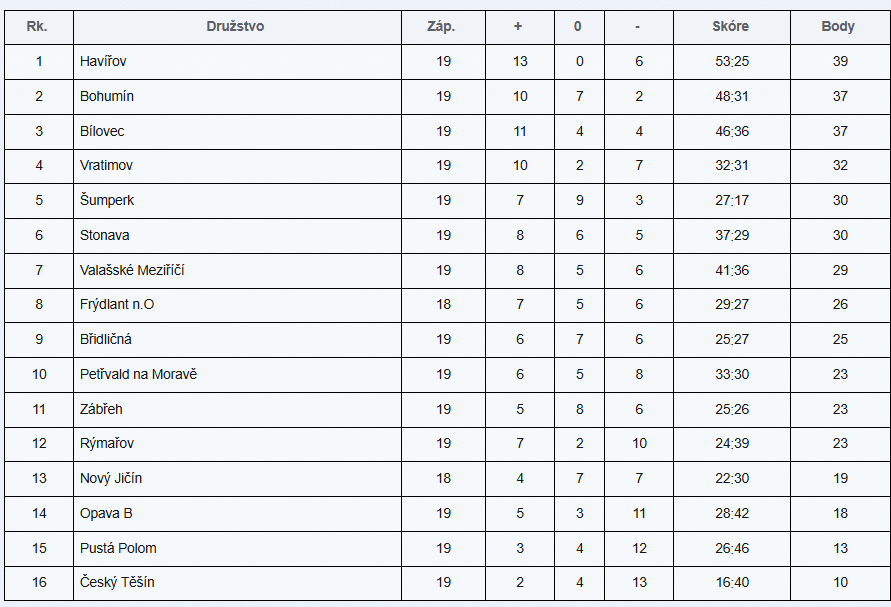Select the Český Těšín team cell
Screen dimensions: 891x607
point(117,582)
